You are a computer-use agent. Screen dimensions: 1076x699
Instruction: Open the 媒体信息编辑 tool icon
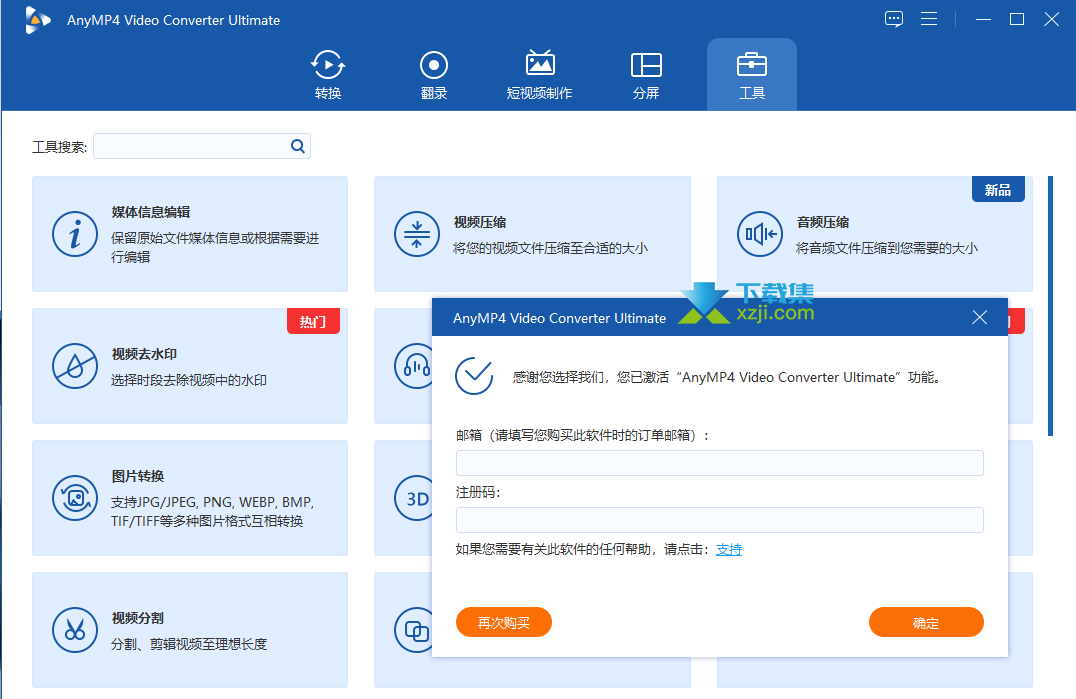(75, 234)
